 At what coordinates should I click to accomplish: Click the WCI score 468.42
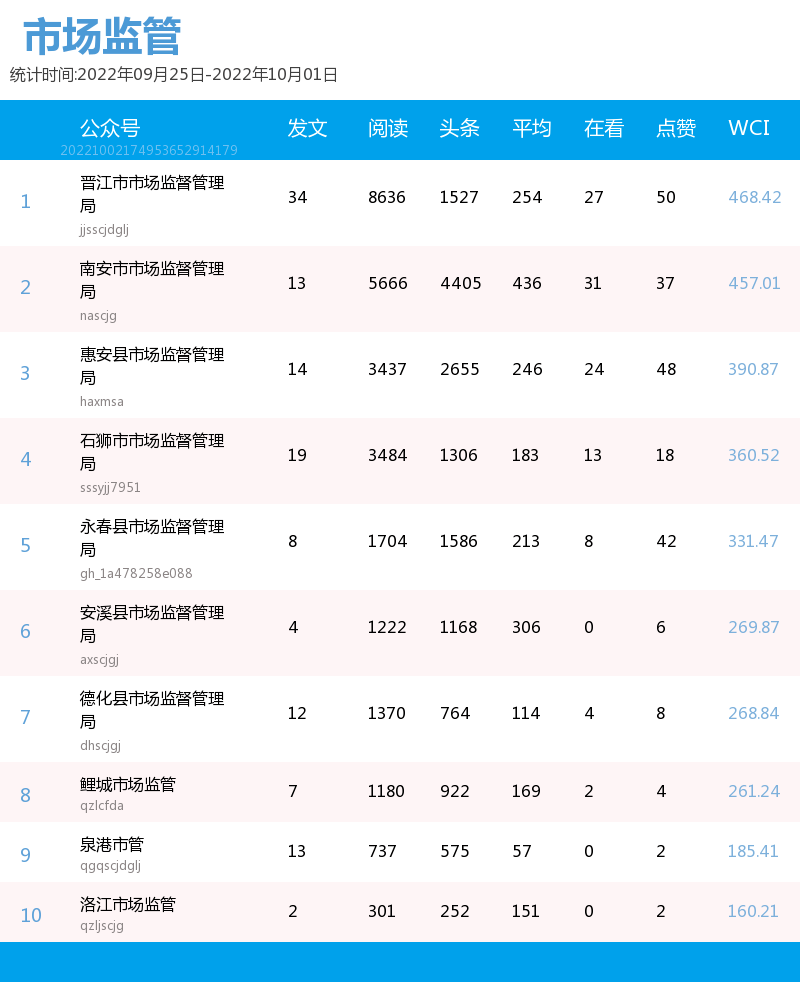point(753,197)
